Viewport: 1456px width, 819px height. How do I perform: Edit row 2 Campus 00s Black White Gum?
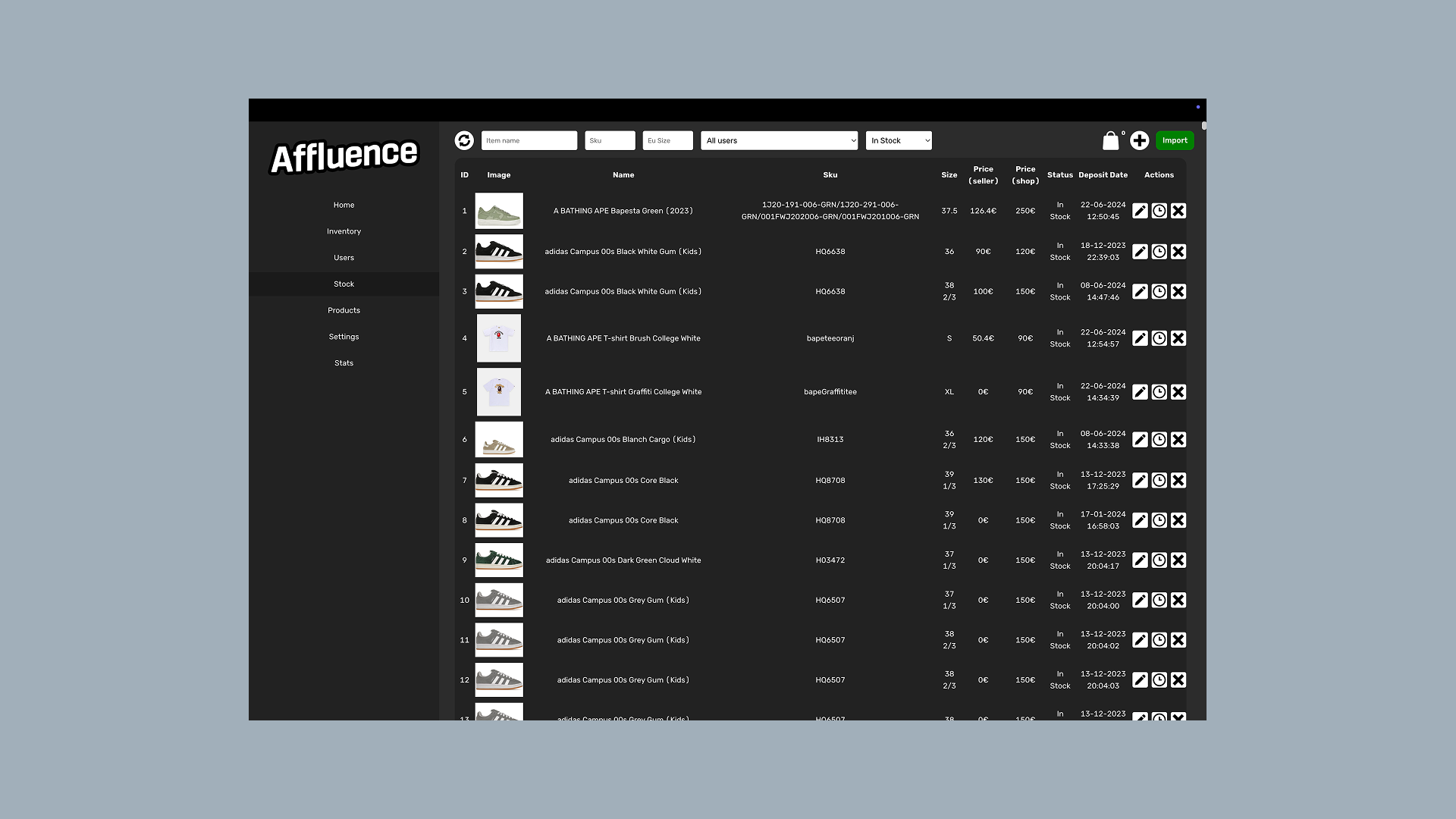[x=1140, y=252]
